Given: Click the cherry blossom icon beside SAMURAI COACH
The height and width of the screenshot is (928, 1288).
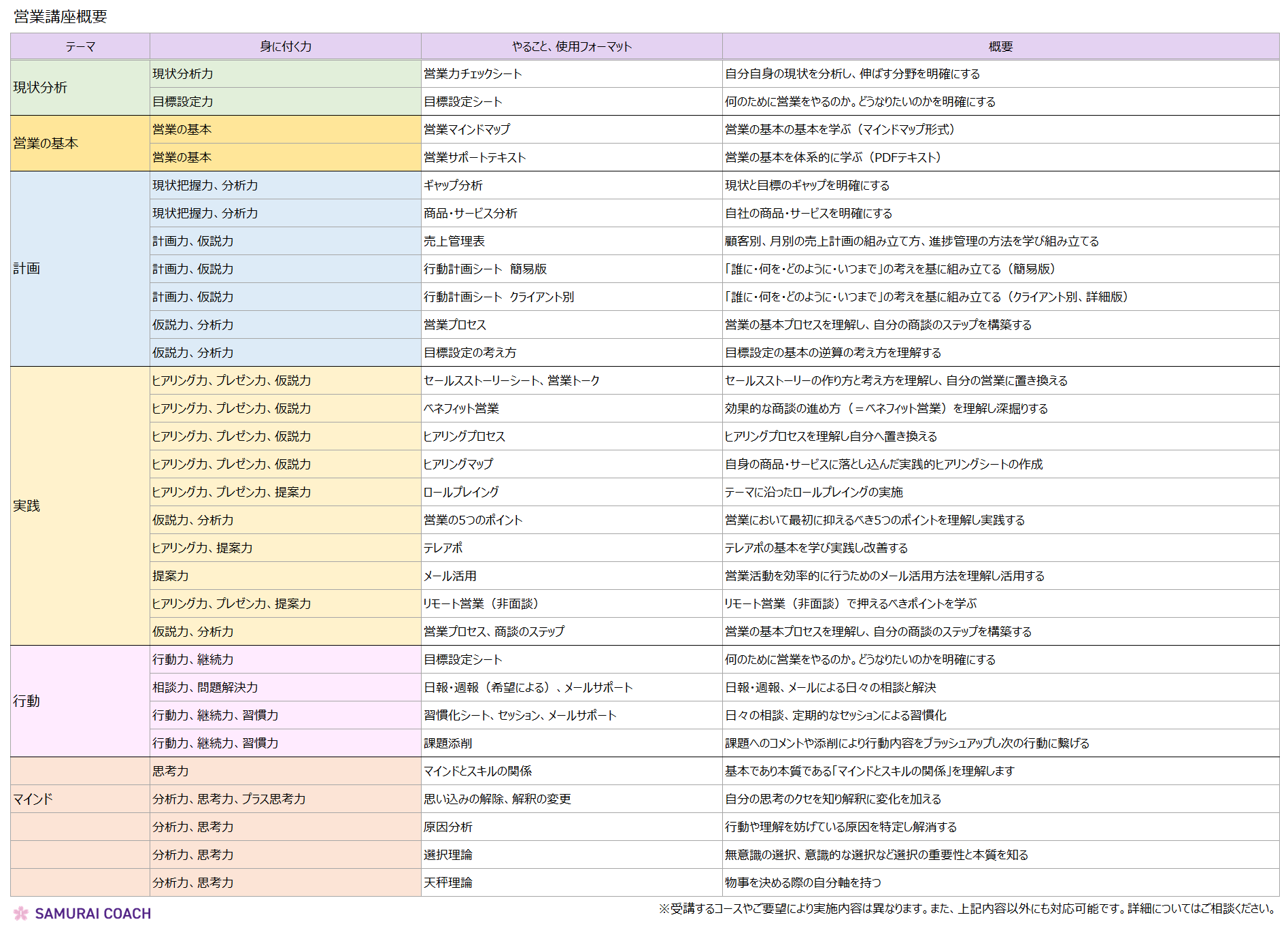Looking at the screenshot, I should (x=21, y=913).
